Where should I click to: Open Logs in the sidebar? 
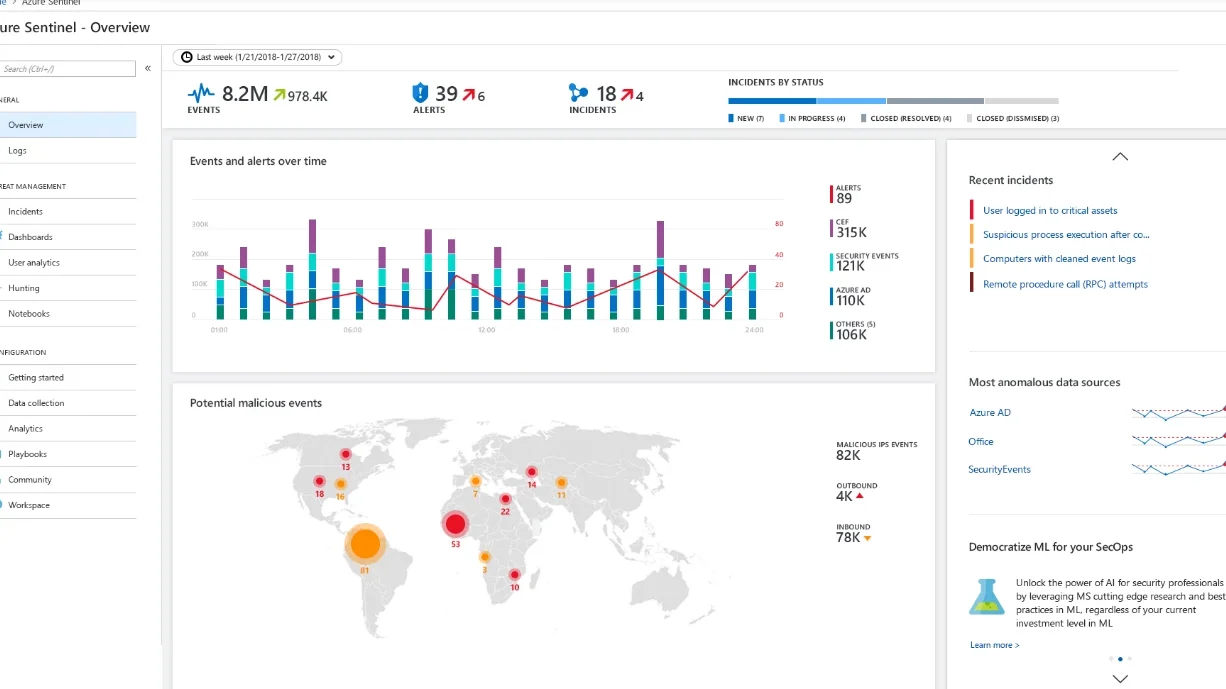click(68, 150)
